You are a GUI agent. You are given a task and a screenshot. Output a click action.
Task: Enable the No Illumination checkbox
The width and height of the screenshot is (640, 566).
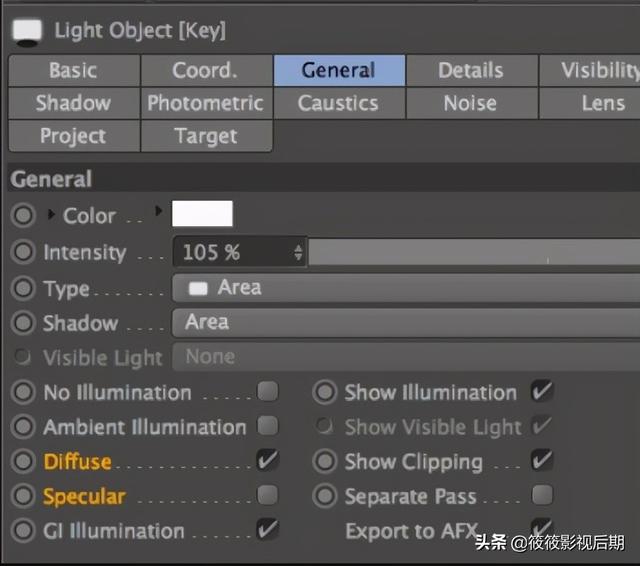pos(268,391)
